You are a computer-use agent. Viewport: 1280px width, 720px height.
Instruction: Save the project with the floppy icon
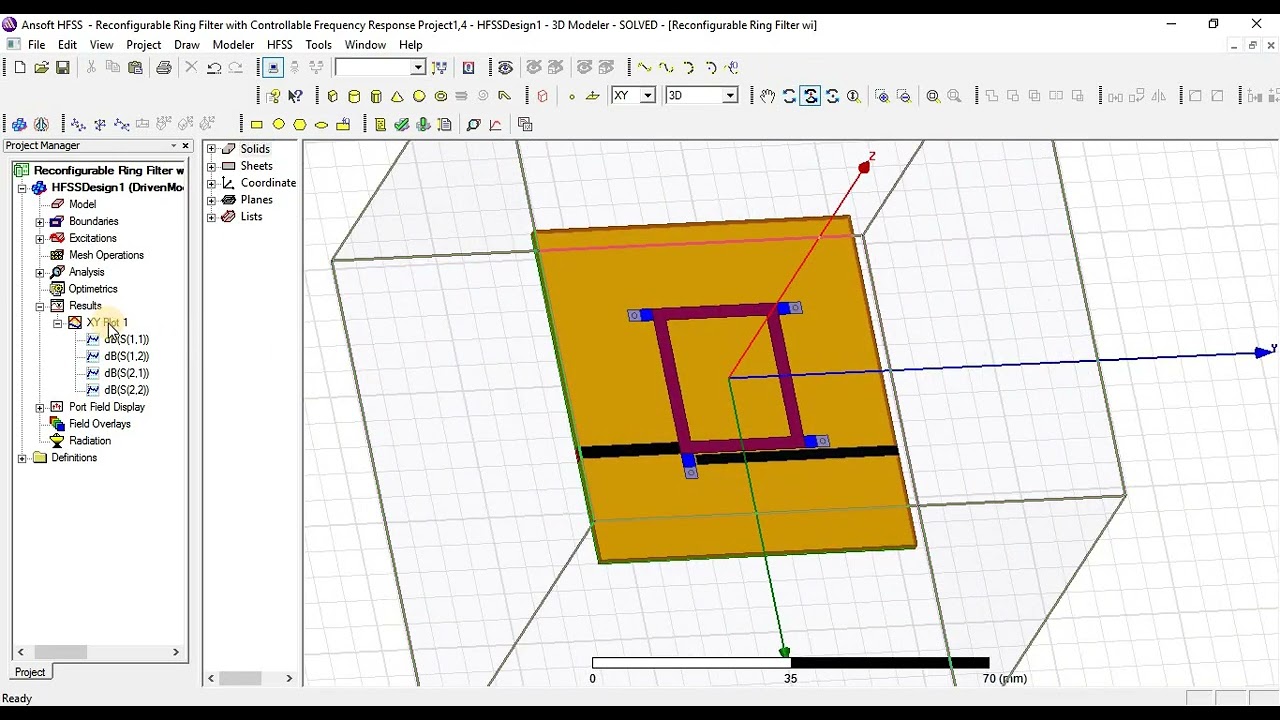point(62,67)
